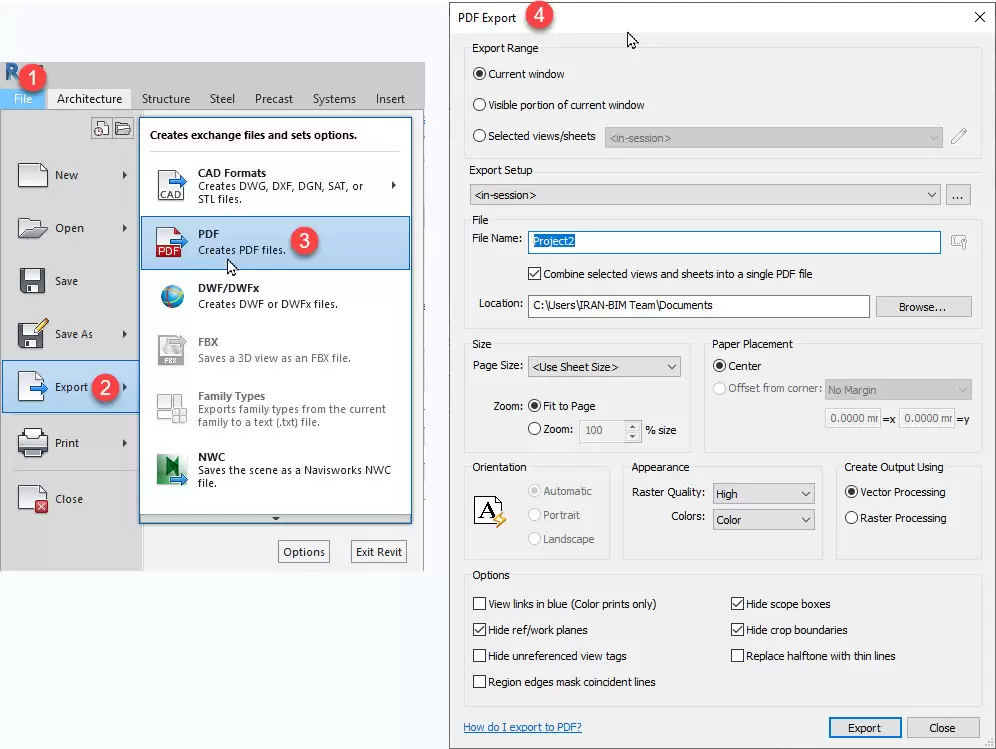The width and height of the screenshot is (996, 749).
Task: Open the How do I export to PDF link
Action: click(x=522, y=727)
